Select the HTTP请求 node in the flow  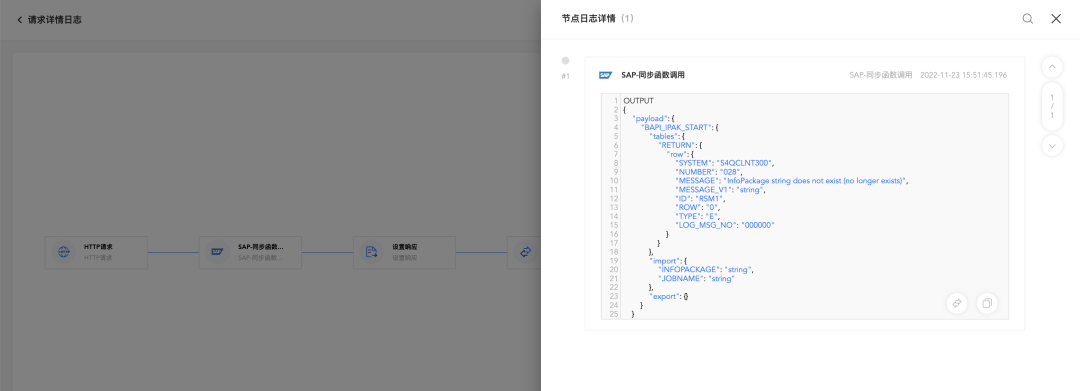[x=96, y=252]
